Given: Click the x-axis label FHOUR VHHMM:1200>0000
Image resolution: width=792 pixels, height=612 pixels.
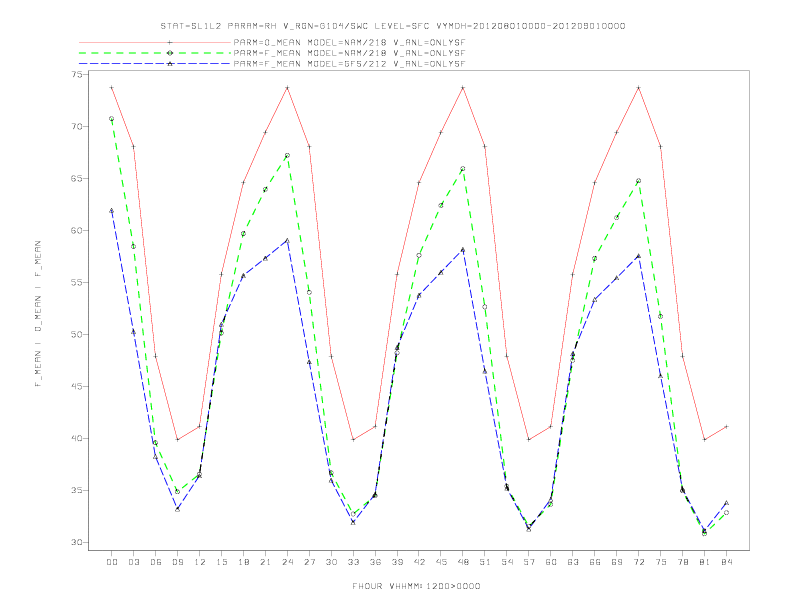Looking at the screenshot, I should 416,586.
